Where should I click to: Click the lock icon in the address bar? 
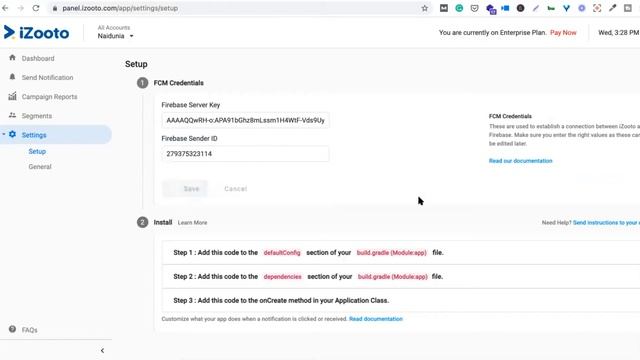tap(55, 8)
